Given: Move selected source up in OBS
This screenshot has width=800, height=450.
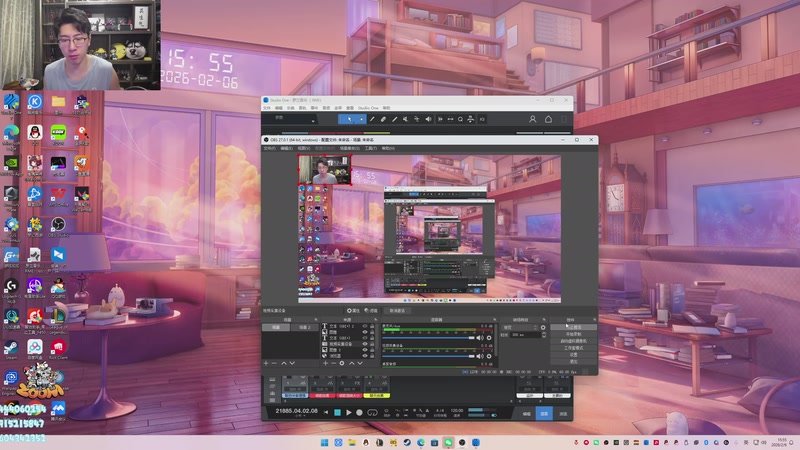Looking at the screenshot, I should click(352, 363).
